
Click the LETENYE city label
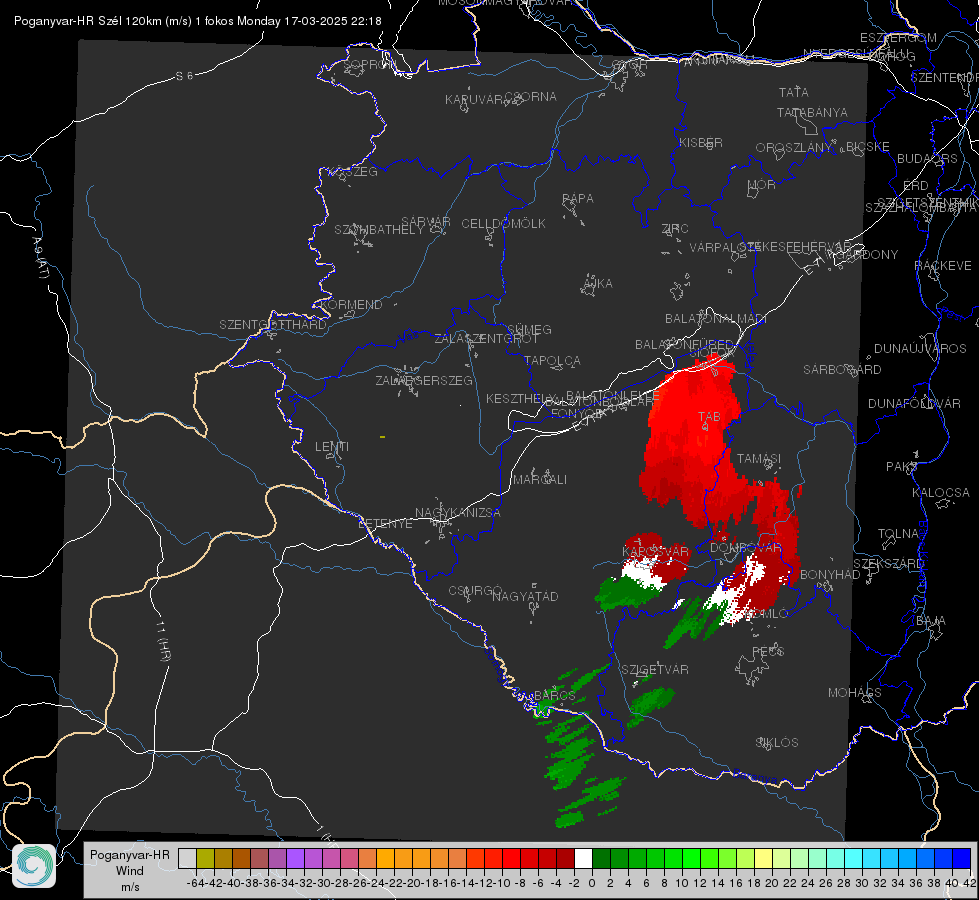(385, 523)
